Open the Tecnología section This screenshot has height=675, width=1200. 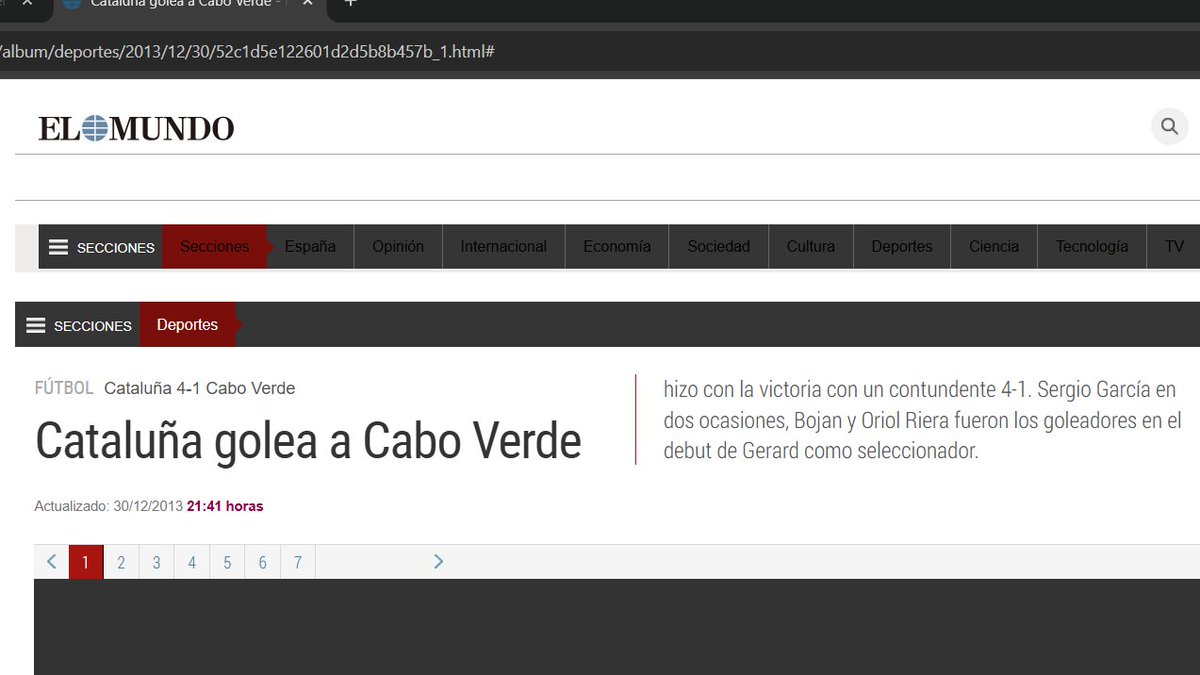(1092, 247)
